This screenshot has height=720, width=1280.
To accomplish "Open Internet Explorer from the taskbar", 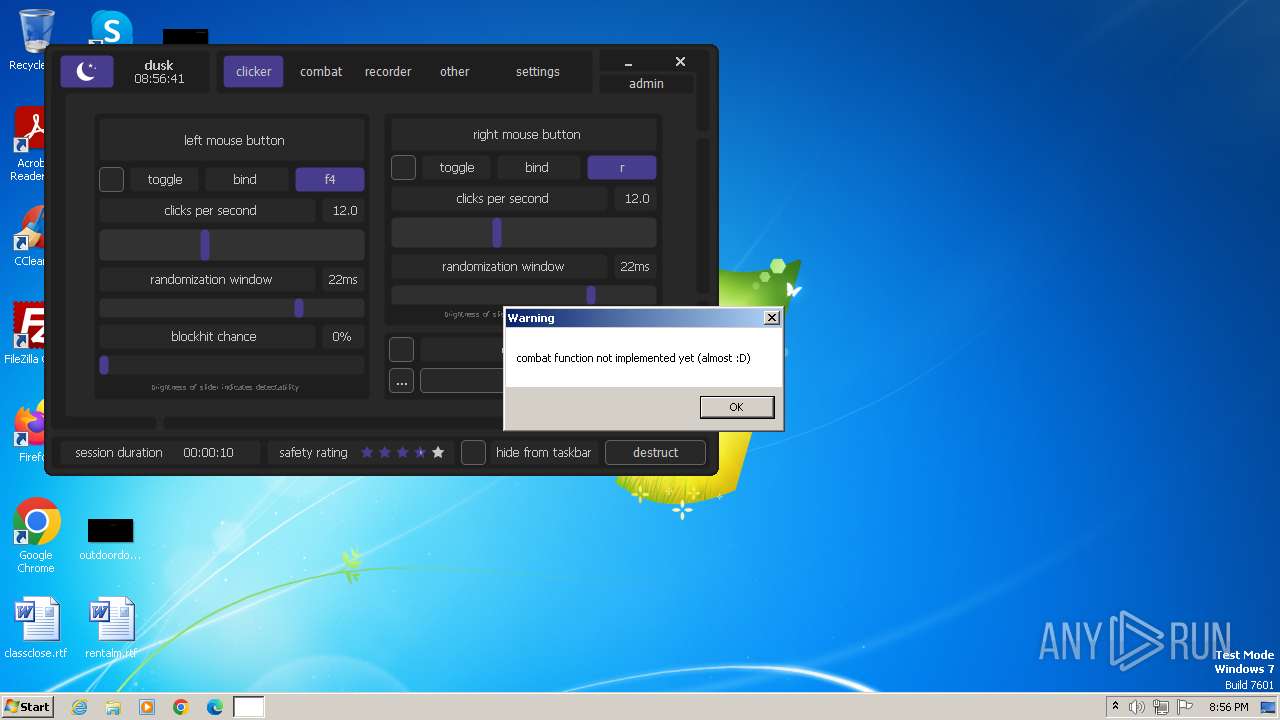I will pyautogui.click(x=80, y=707).
